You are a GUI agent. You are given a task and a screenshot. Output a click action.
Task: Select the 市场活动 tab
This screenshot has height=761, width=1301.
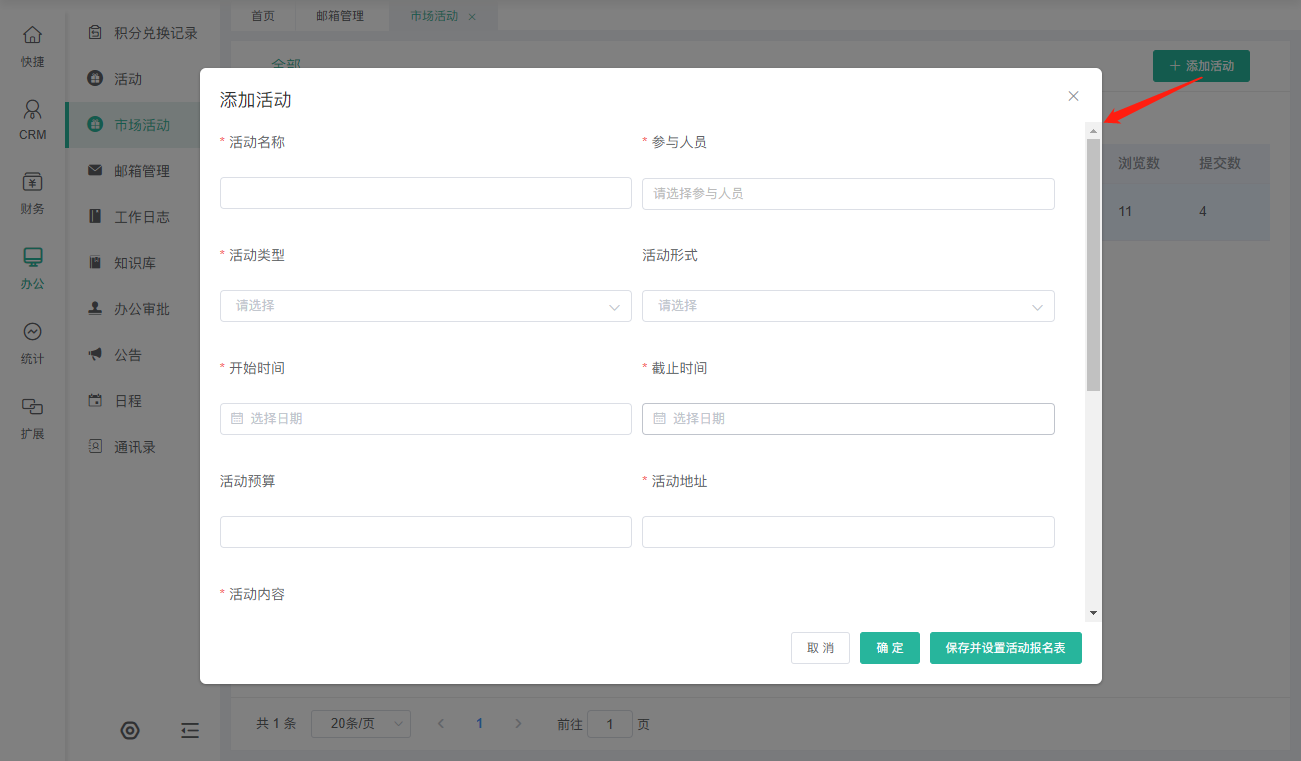click(434, 17)
